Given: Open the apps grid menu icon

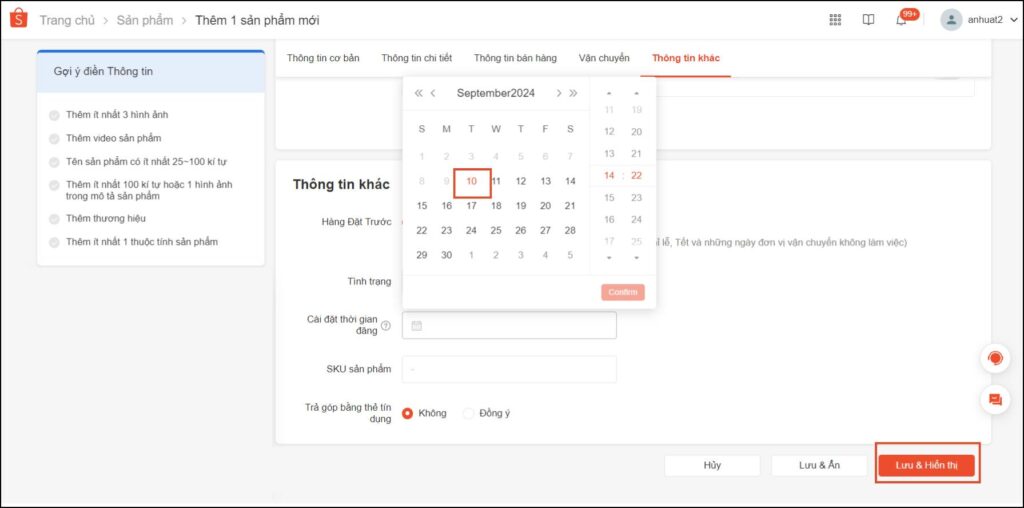Looking at the screenshot, I should (x=836, y=20).
